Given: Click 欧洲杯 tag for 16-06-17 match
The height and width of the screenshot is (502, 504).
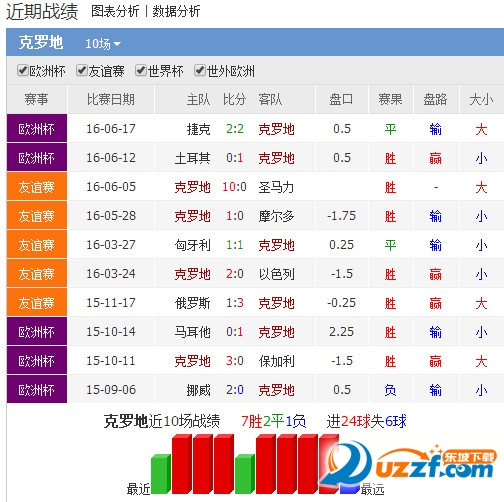Looking at the screenshot, I should [x=37, y=128].
